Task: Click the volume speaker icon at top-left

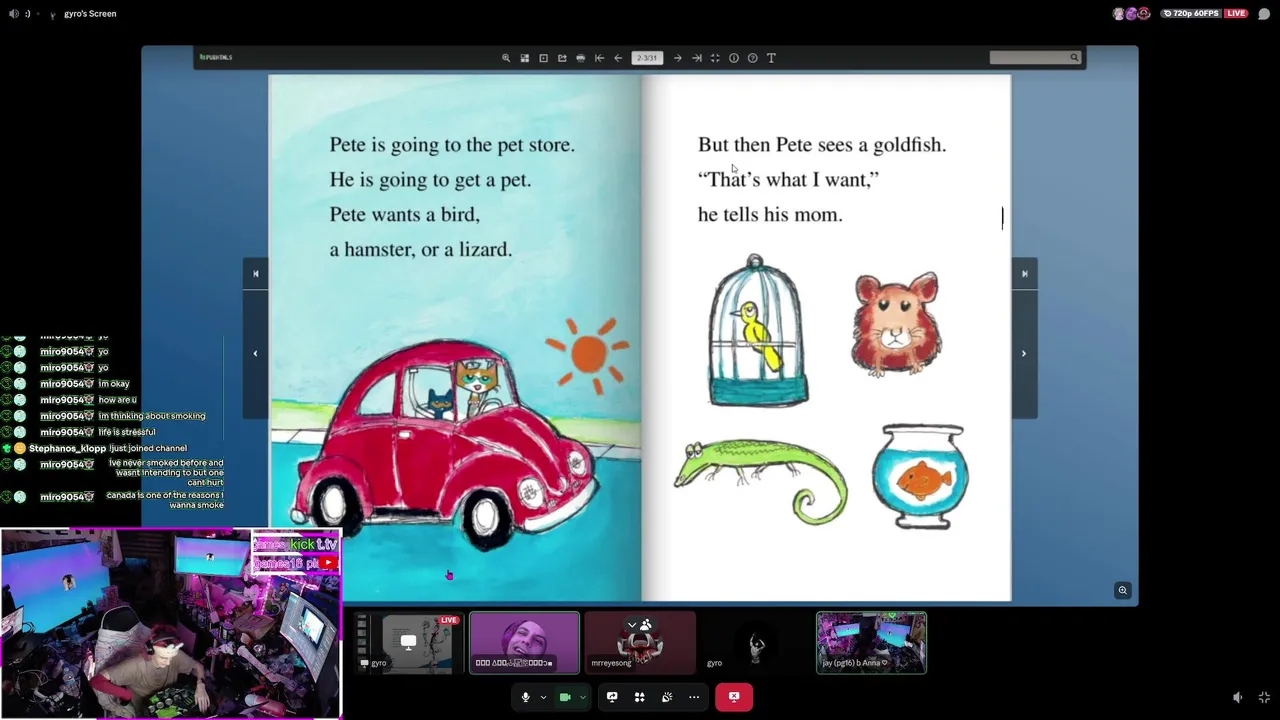Action: (13, 14)
